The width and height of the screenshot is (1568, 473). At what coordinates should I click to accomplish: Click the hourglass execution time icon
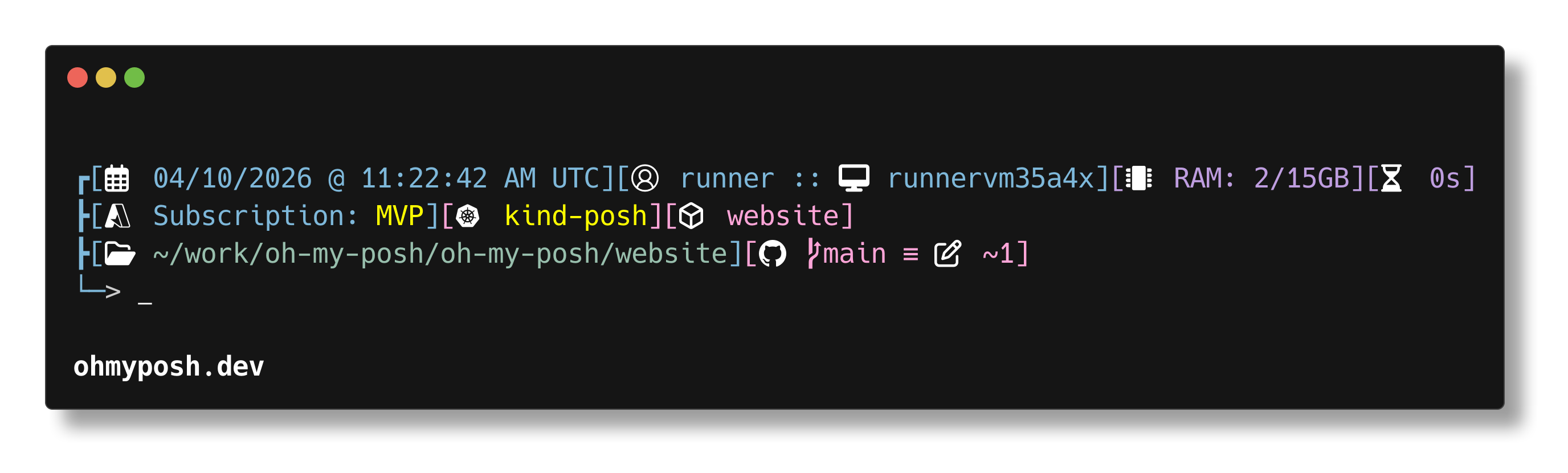(1391, 179)
